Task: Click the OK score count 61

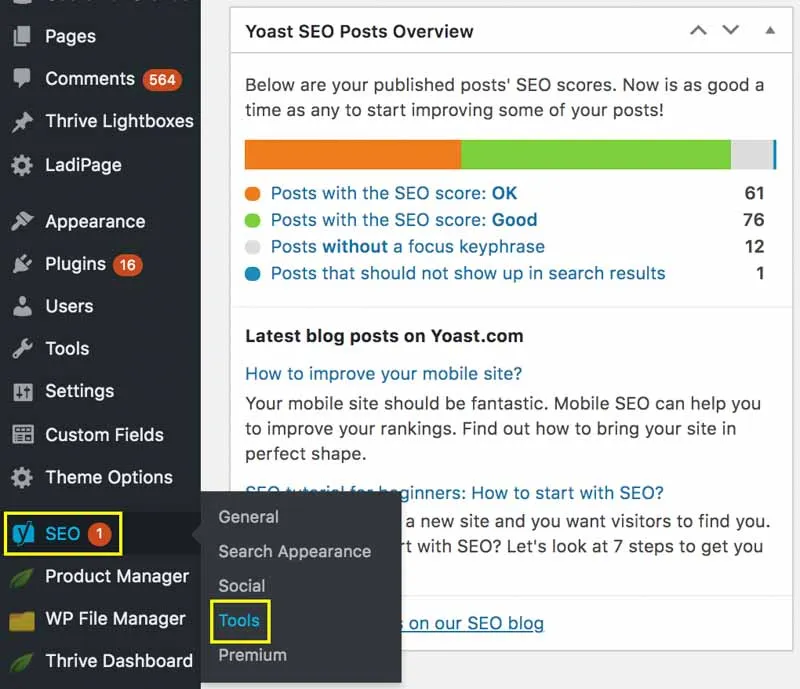Action: point(754,193)
